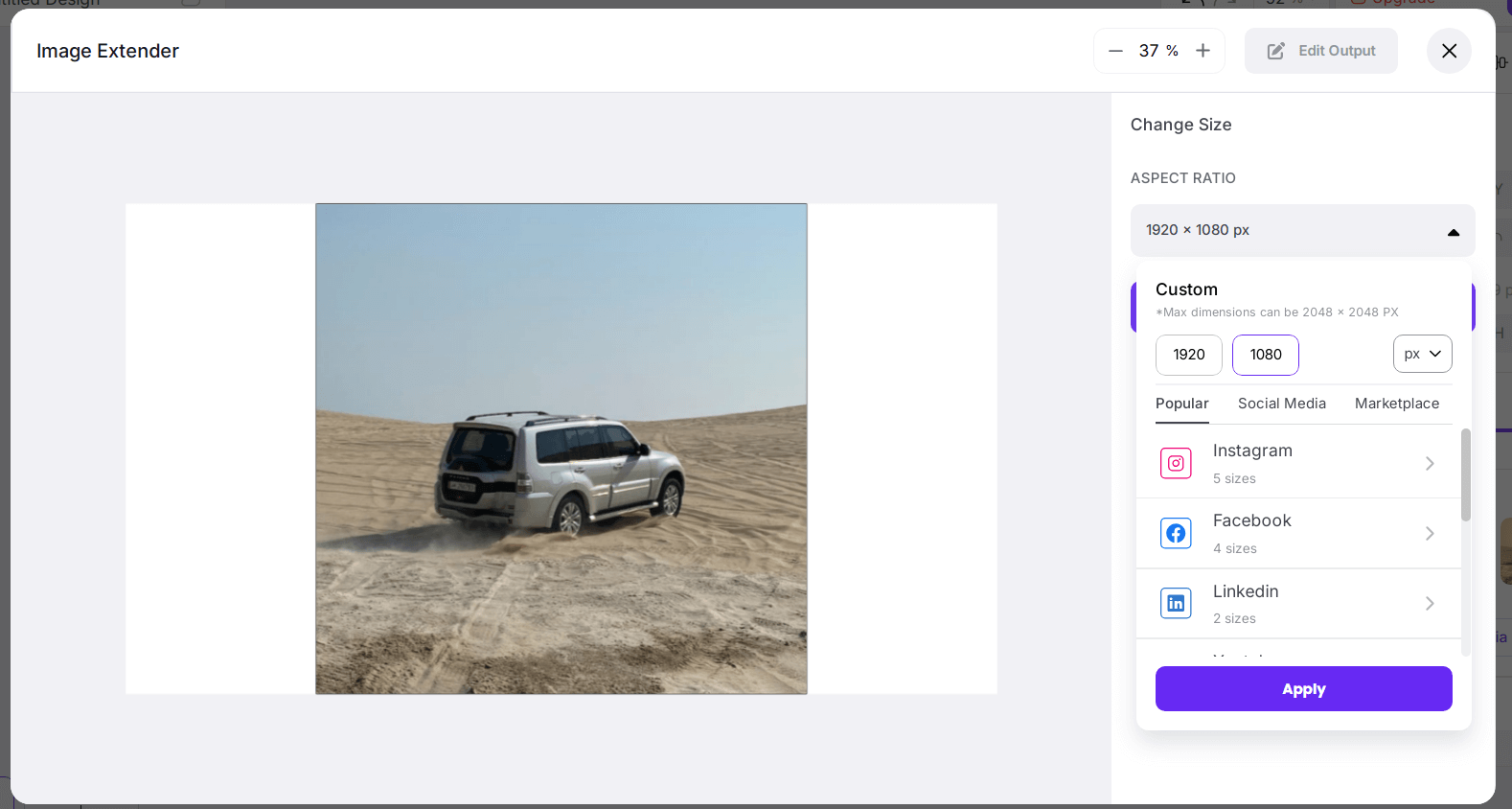Click the Facebook logo icon
The image size is (1512, 809).
[1176, 533]
